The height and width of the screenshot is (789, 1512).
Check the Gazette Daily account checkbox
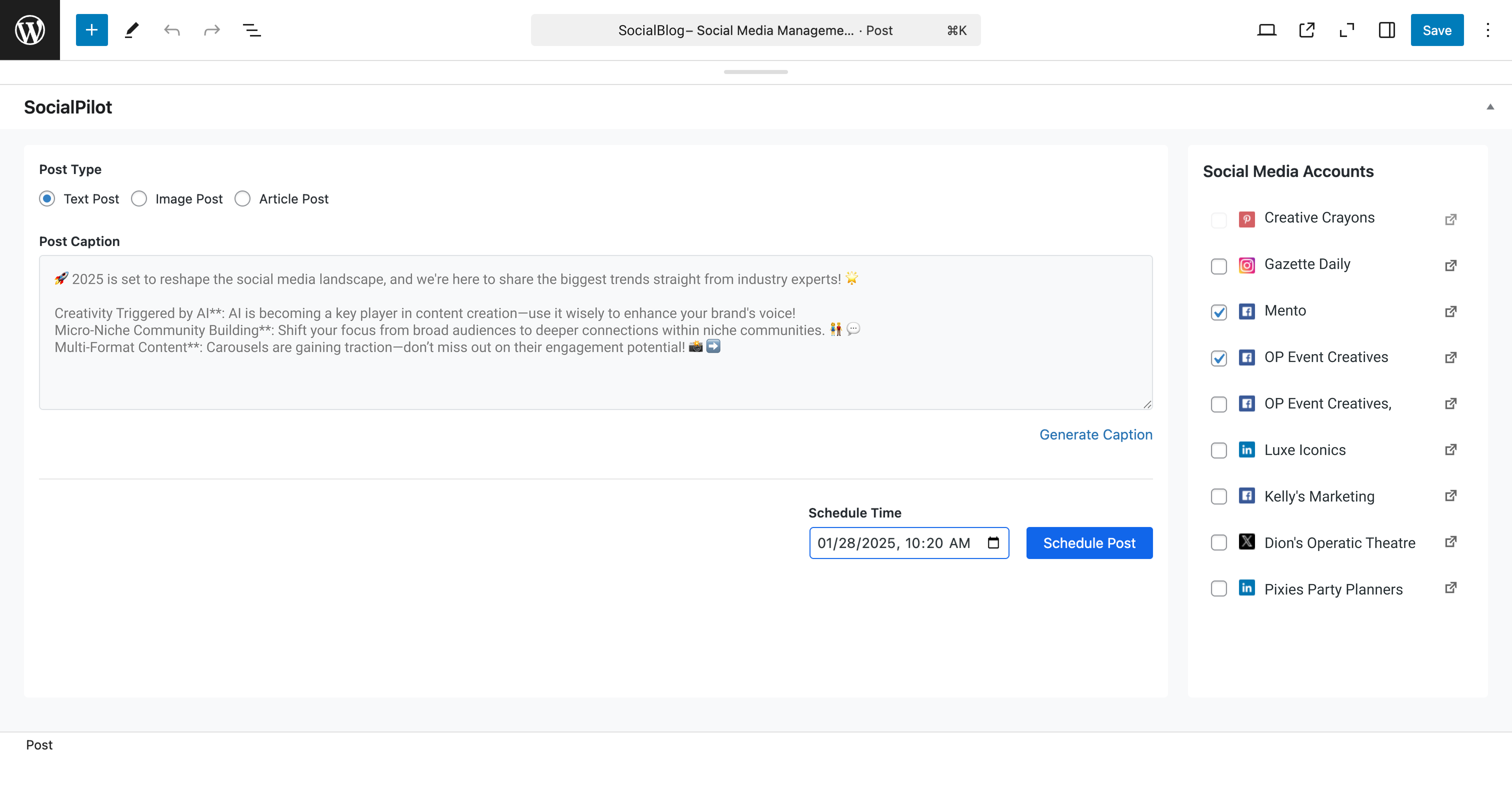(x=1218, y=266)
